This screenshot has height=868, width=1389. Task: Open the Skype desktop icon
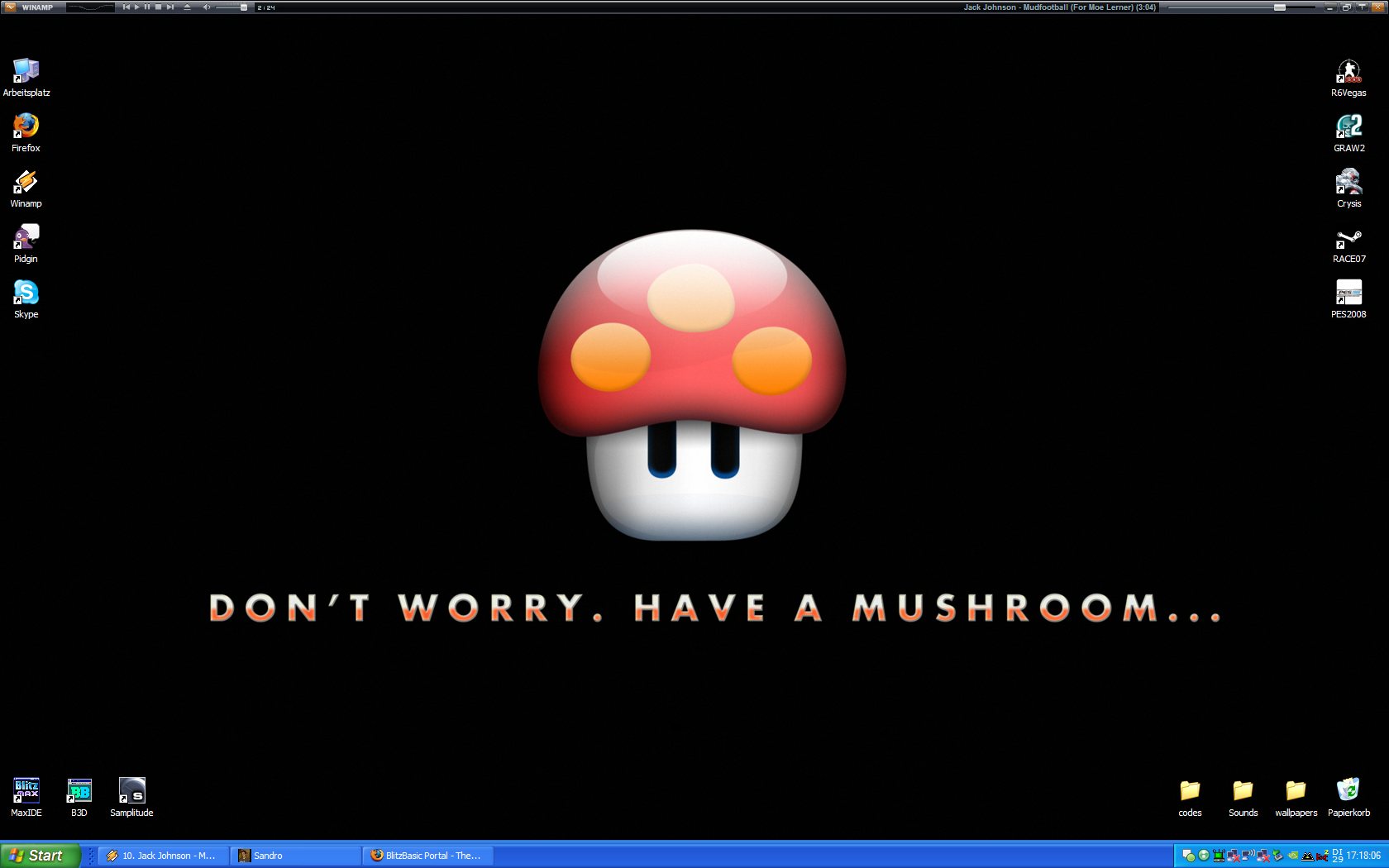(x=26, y=293)
